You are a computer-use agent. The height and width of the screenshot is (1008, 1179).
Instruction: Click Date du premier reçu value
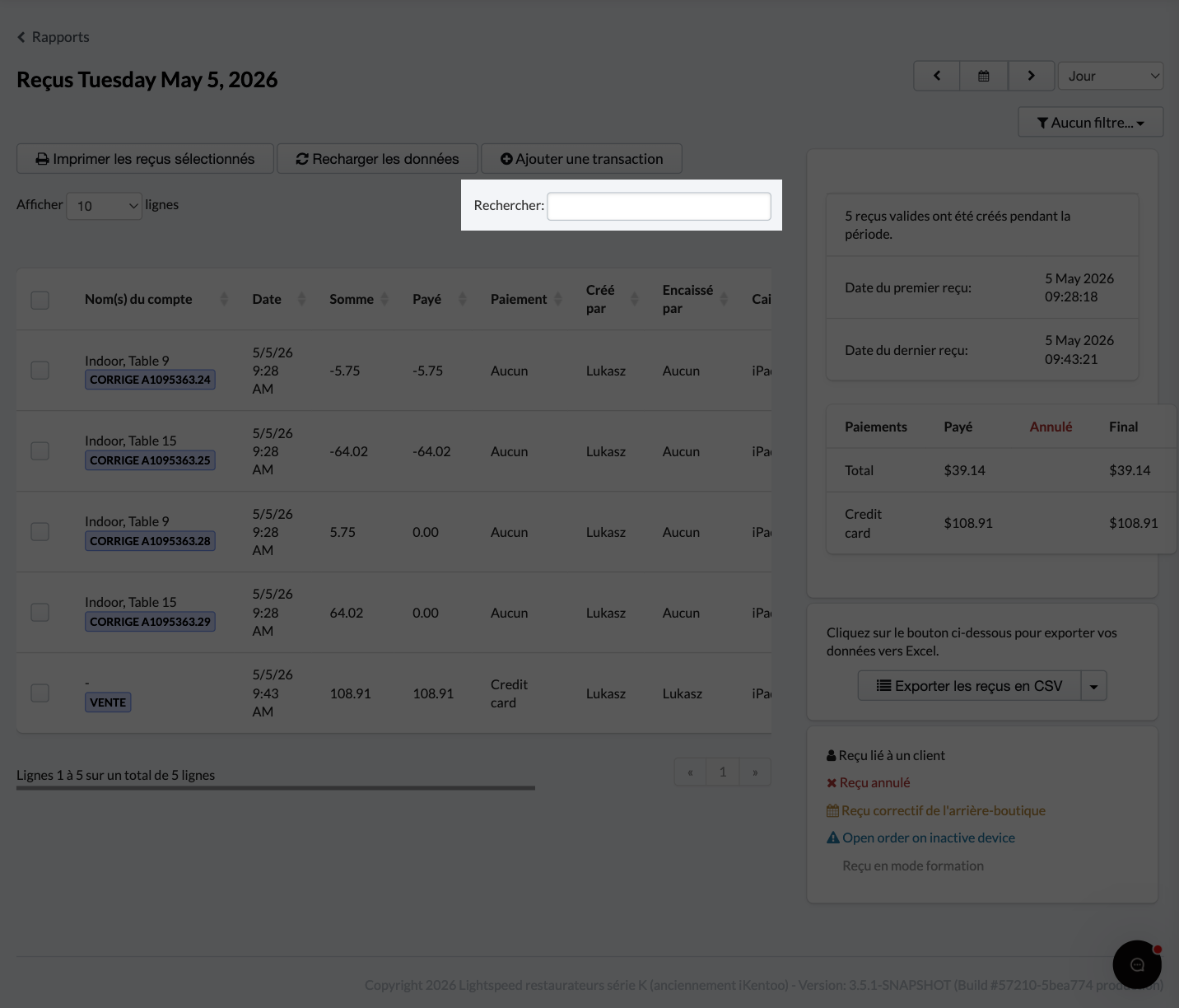pyautogui.click(x=1079, y=287)
